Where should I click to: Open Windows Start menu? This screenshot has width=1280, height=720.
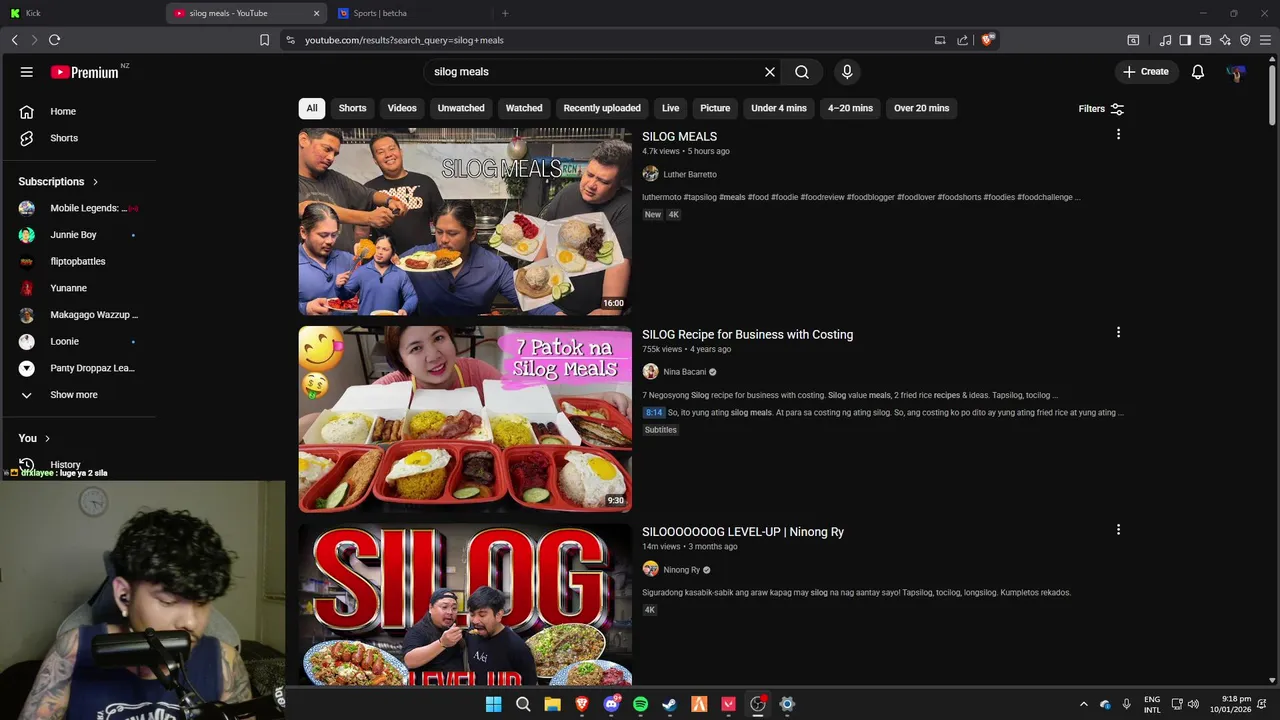(493, 704)
